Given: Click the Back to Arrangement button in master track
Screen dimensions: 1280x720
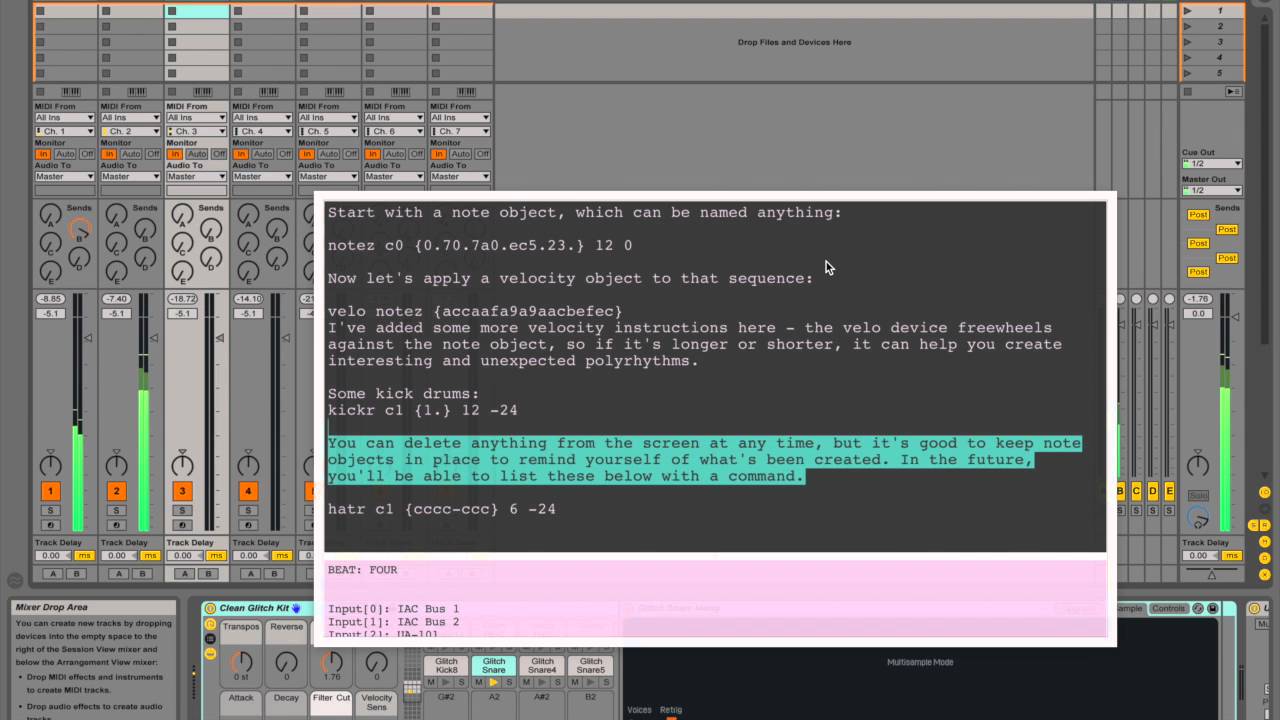Looking at the screenshot, I should (1234, 91).
